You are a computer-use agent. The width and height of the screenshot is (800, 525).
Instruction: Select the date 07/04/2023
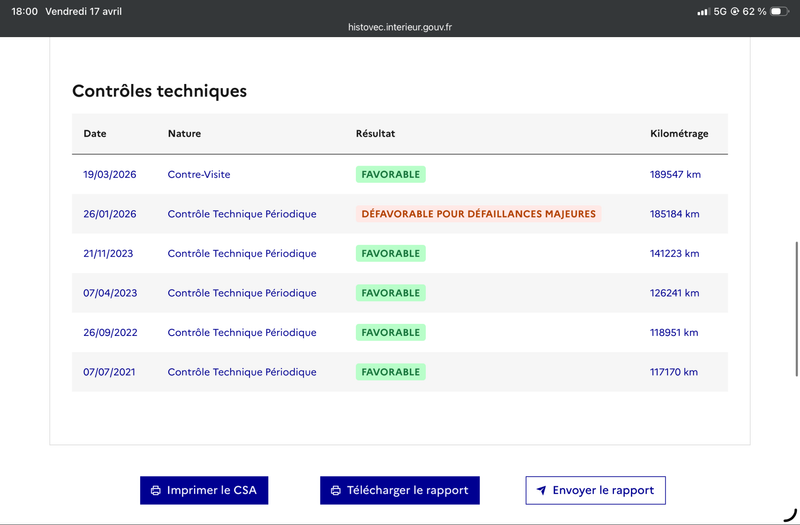click(110, 293)
